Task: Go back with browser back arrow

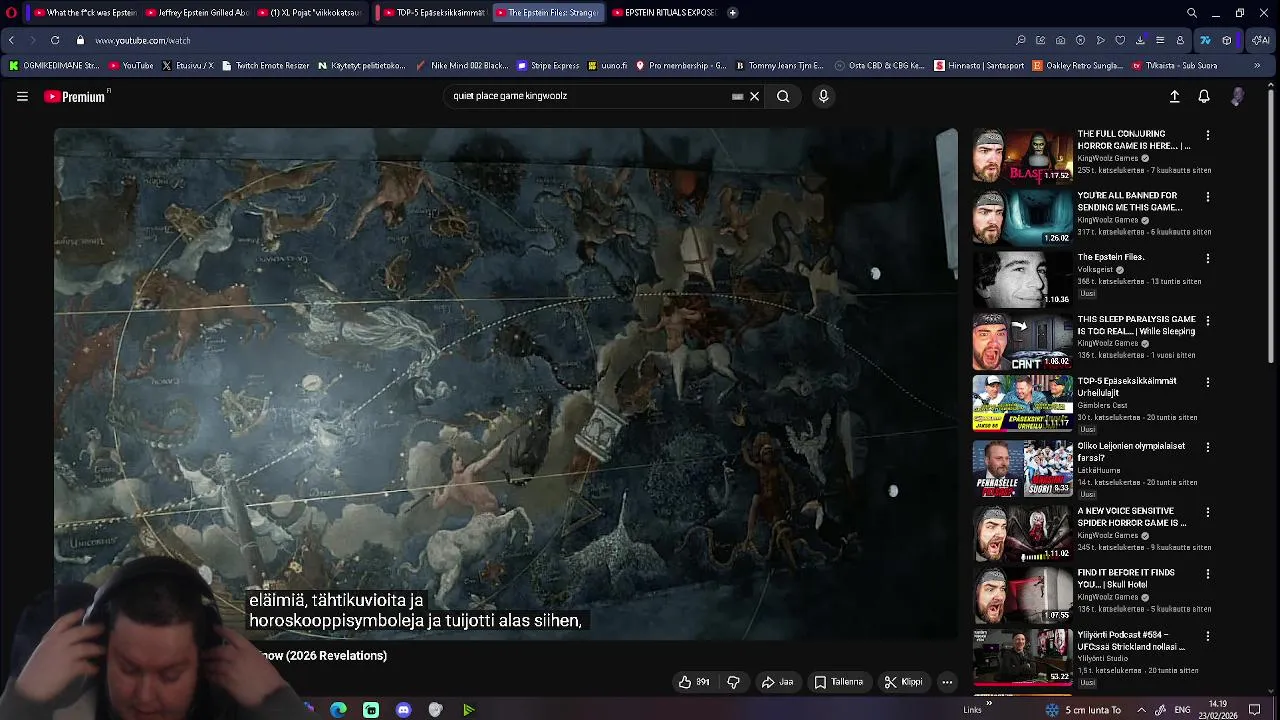Action: point(11,40)
